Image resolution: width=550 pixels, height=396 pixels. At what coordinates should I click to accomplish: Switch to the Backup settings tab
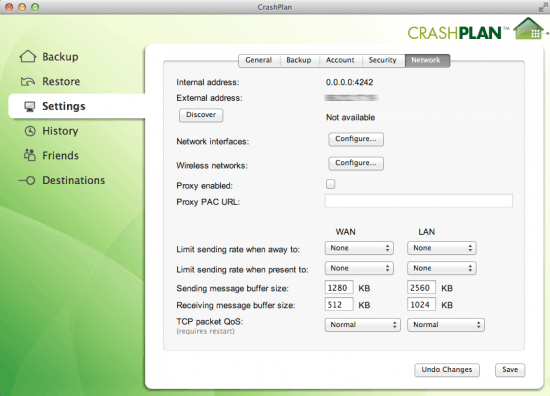point(299,60)
